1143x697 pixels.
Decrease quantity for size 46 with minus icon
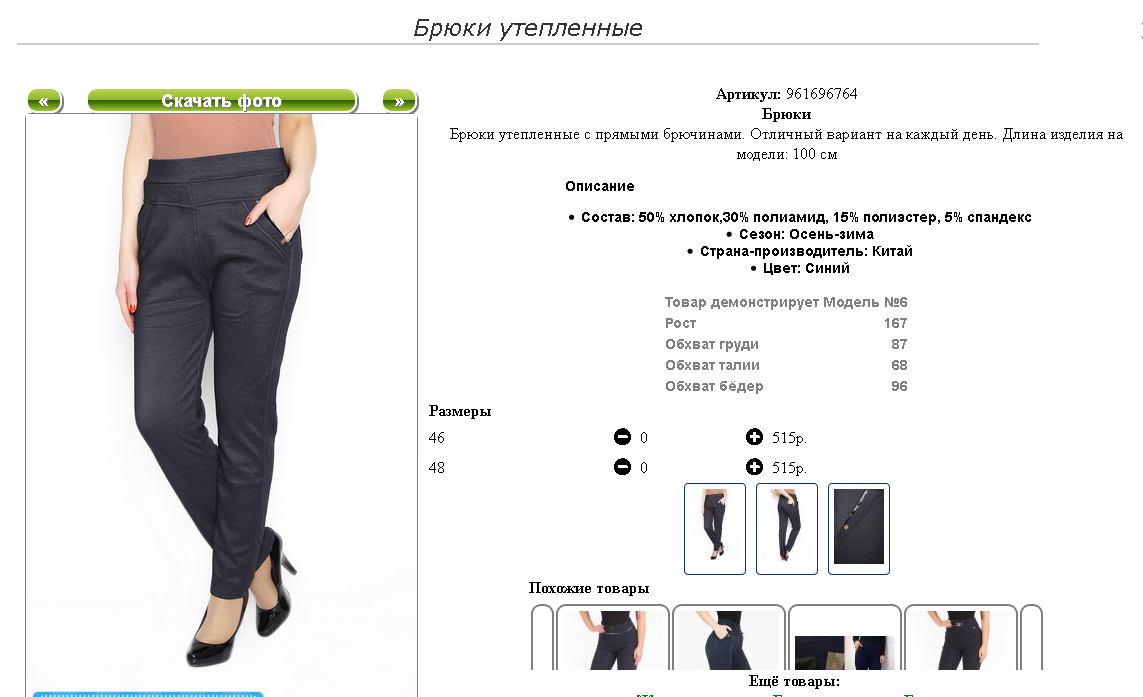click(x=622, y=437)
